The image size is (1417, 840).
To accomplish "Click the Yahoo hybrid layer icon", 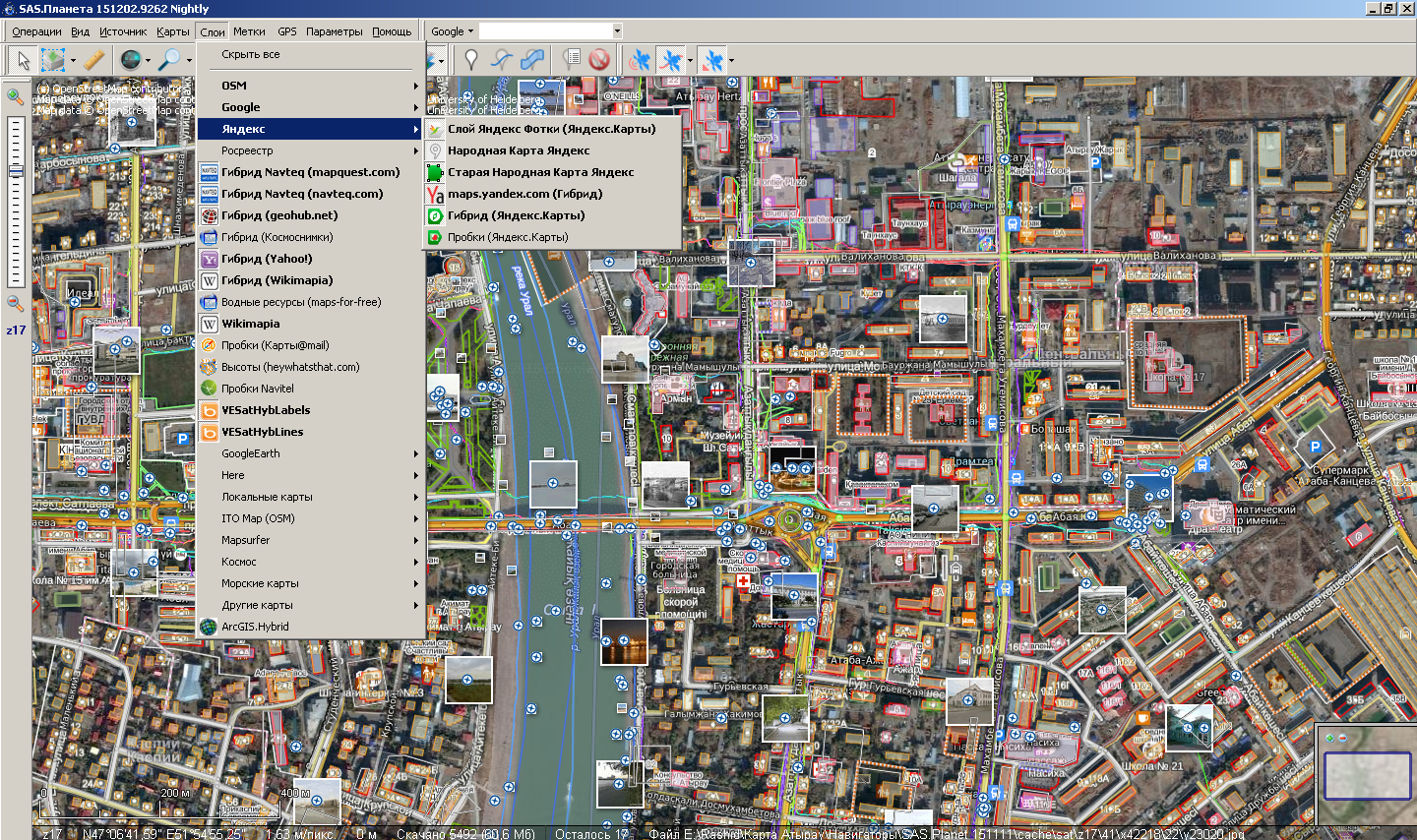I will point(209,259).
